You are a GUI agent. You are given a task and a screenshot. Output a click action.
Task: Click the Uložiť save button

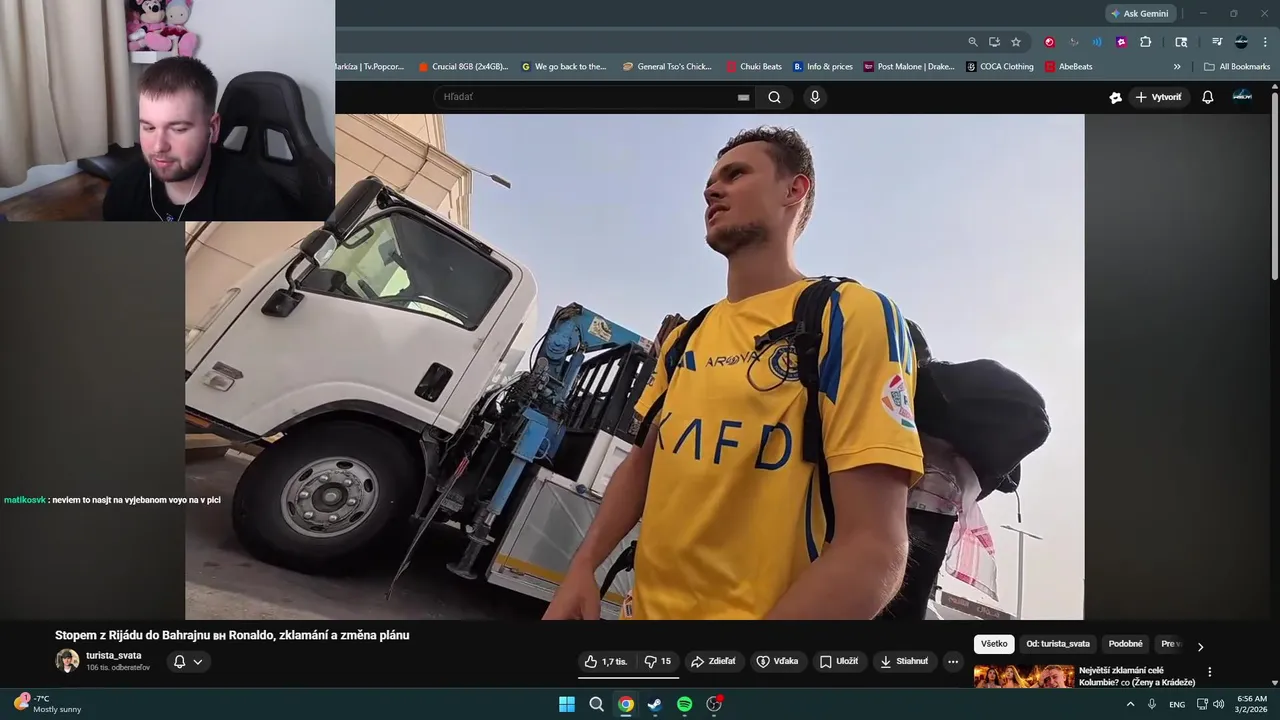[839, 661]
